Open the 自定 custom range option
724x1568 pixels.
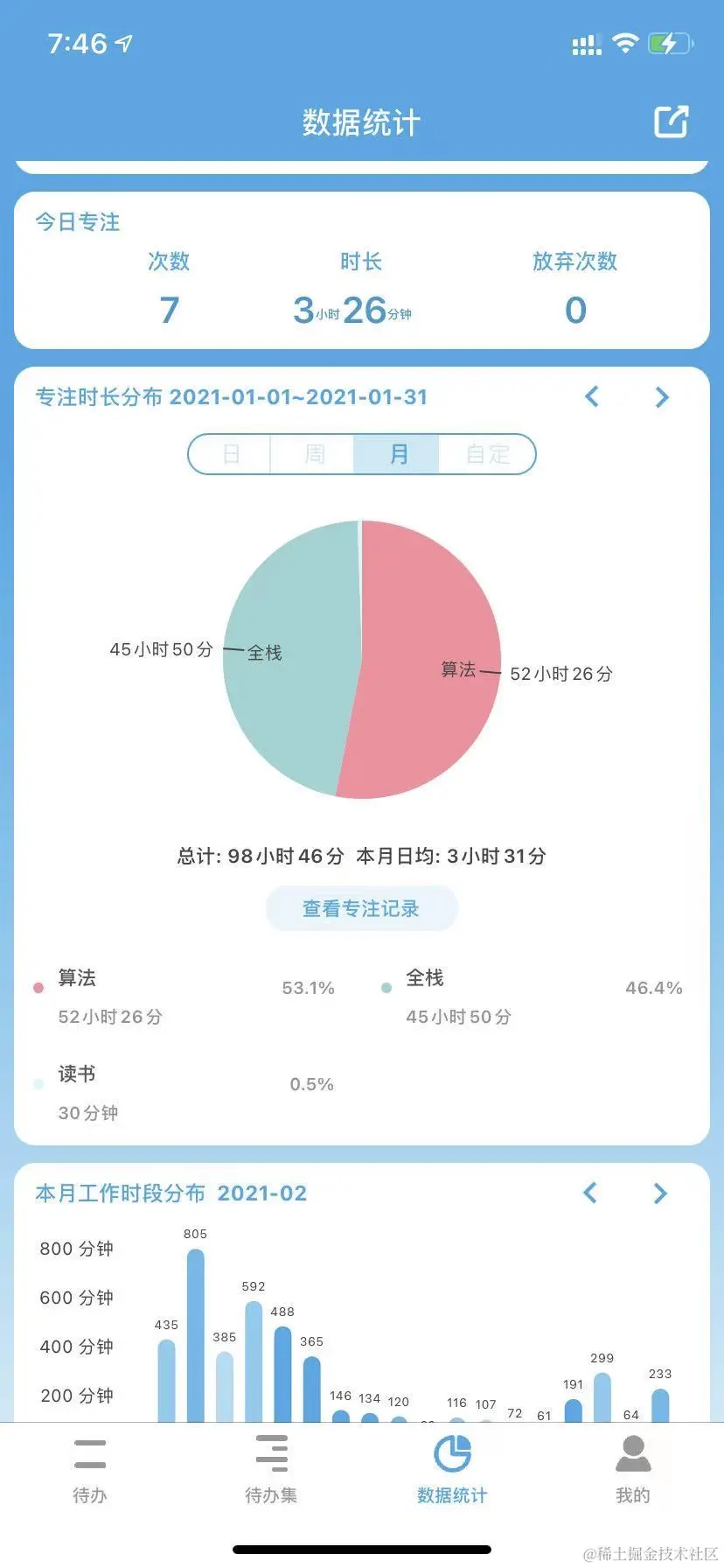[485, 454]
